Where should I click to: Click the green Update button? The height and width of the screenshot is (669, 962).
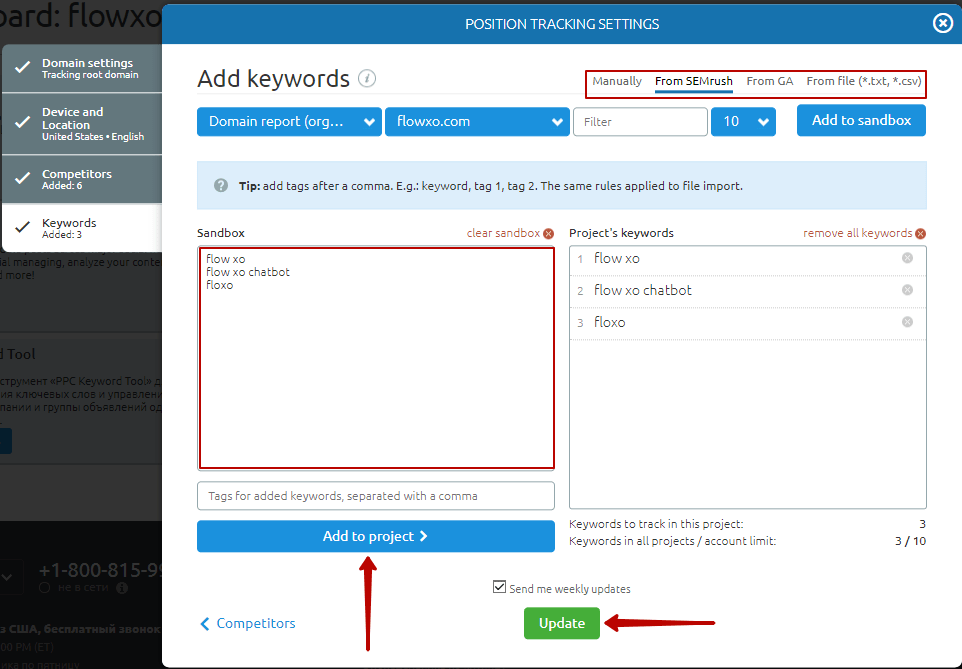tap(561, 623)
